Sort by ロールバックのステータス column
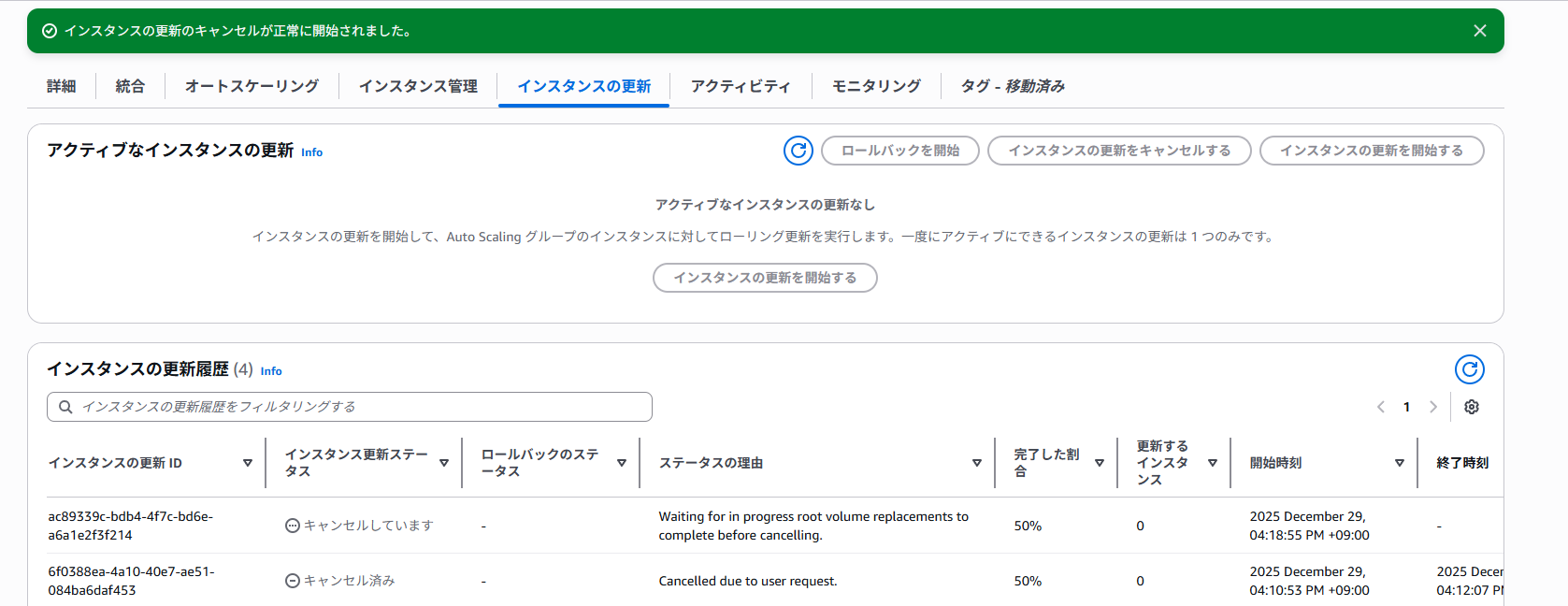This screenshot has height=606, width=1568. 622,463
